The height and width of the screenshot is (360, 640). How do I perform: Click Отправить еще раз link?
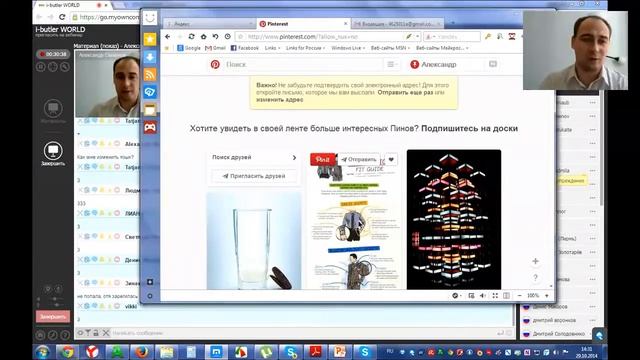click(x=405, y=93)
